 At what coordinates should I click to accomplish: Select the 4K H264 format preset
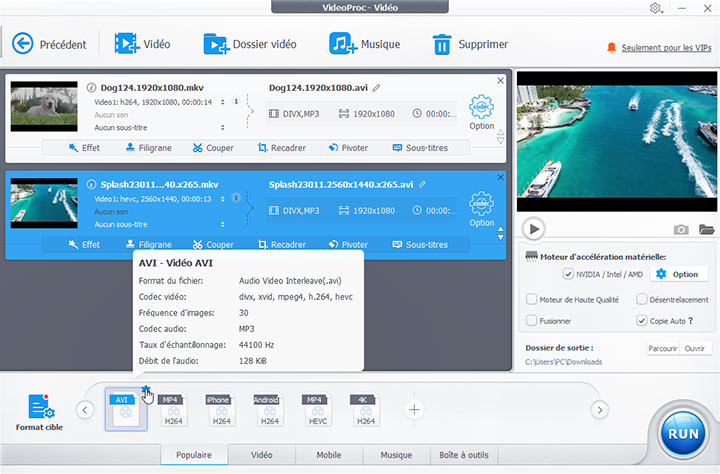click(366, 409)
